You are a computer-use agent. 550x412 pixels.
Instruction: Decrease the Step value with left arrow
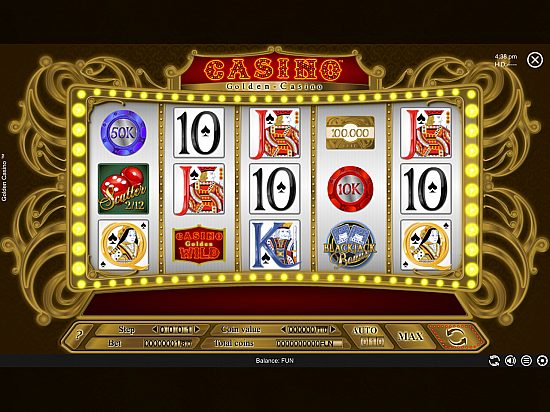[155, 330]
